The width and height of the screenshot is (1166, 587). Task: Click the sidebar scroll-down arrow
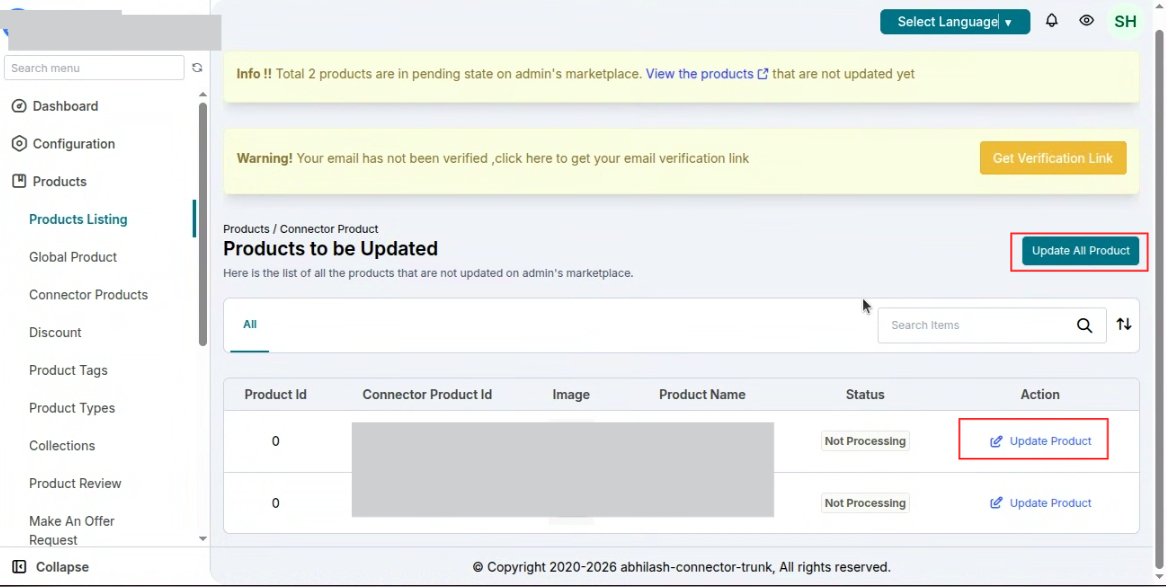point(203,539)
